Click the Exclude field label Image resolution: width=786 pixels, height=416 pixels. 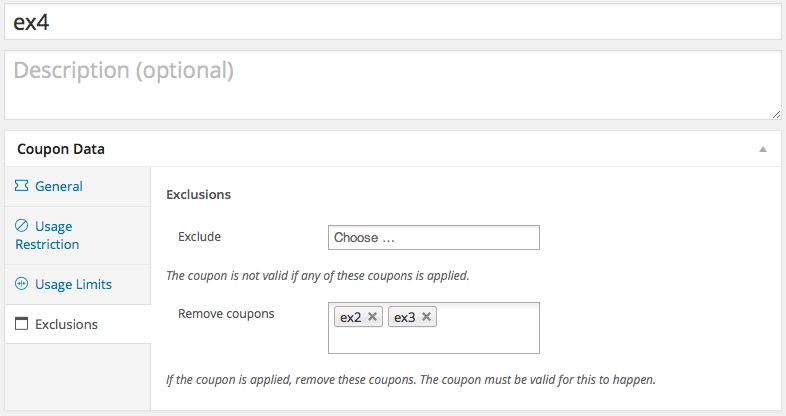point(200,237)
